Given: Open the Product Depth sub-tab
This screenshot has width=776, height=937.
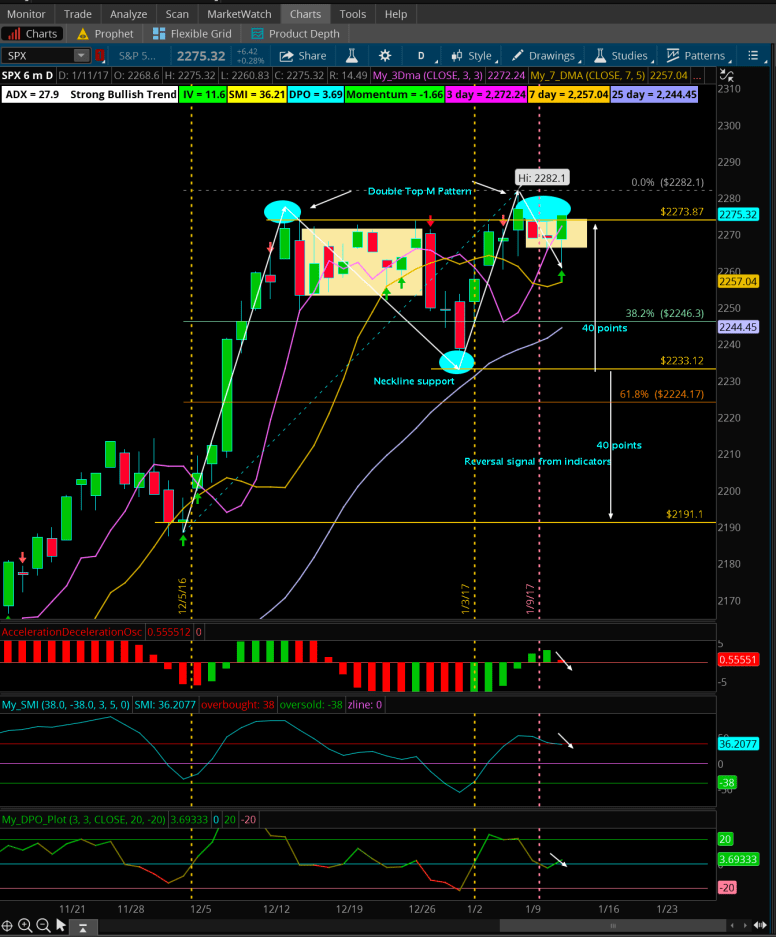Looking at the screenshot, I should [296, 34].
